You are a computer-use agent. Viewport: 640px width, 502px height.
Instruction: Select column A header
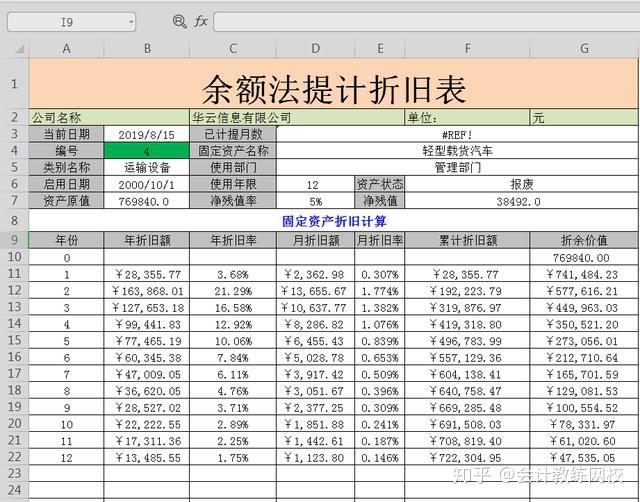[67, 49]
